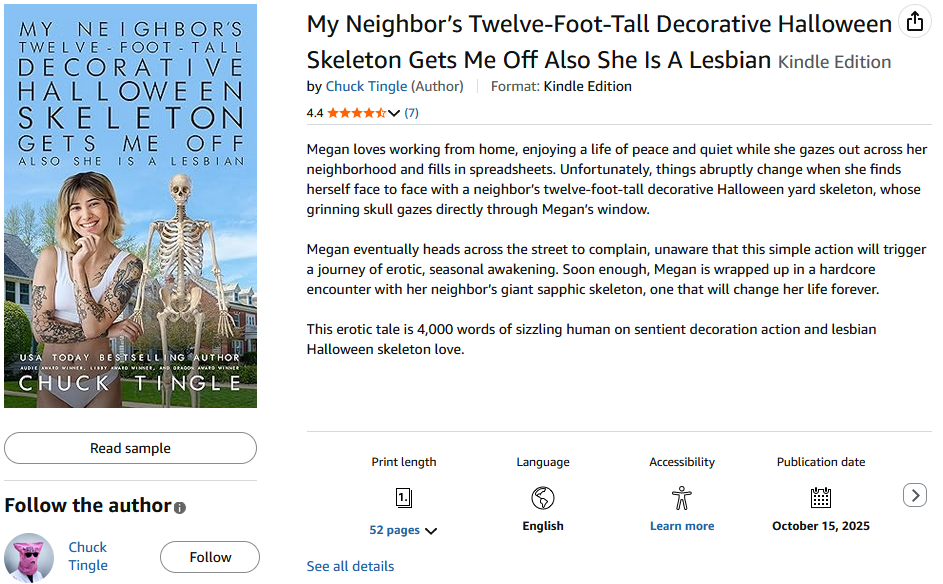Click the share icon
This screenshot has height=584, width=943.
[x=913, y=22]
